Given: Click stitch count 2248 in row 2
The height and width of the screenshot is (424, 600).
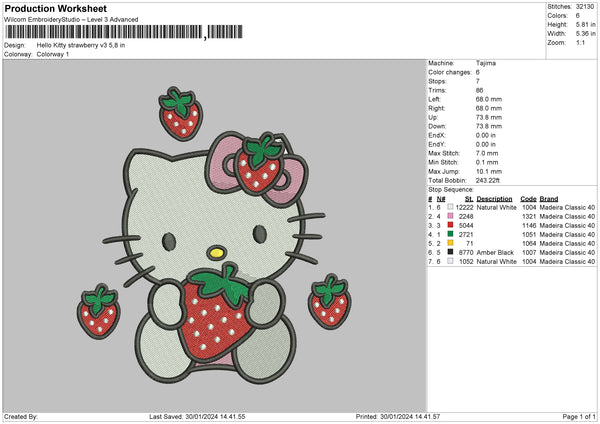Looking at the screenshot, I should coord(466,217).
